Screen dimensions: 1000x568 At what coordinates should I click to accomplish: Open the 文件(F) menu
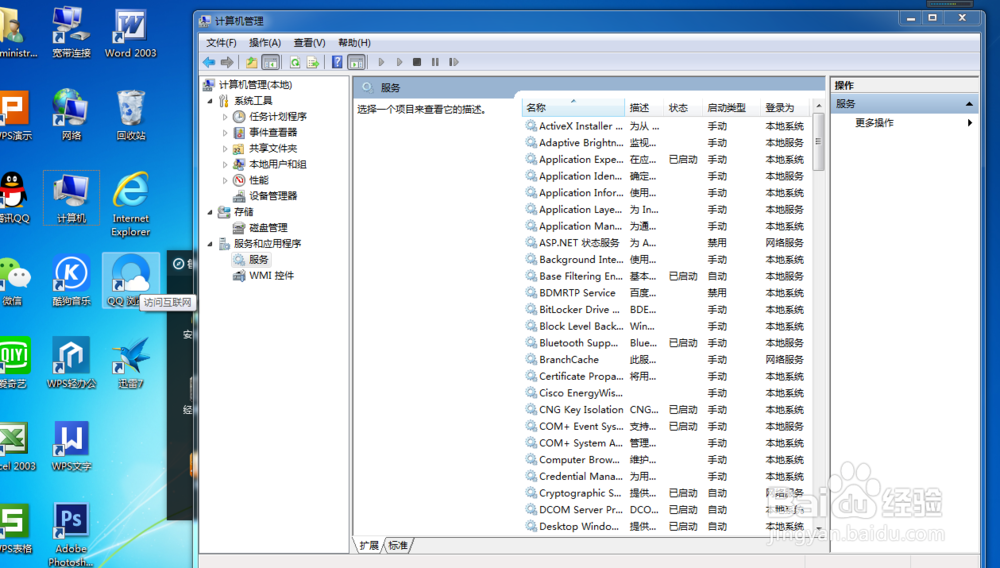click(x=221, y=43)
